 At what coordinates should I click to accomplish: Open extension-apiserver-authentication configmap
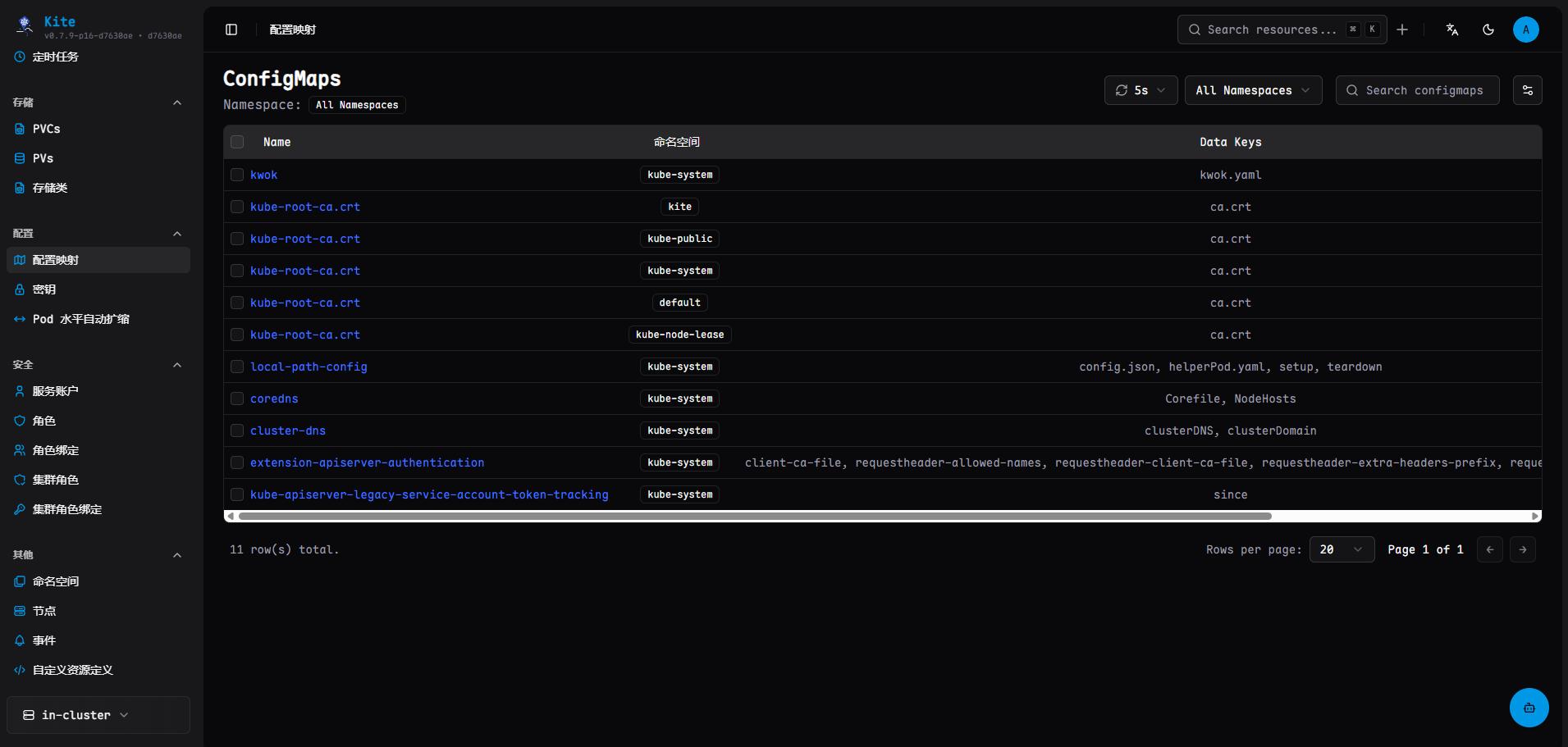click(367, 462)
